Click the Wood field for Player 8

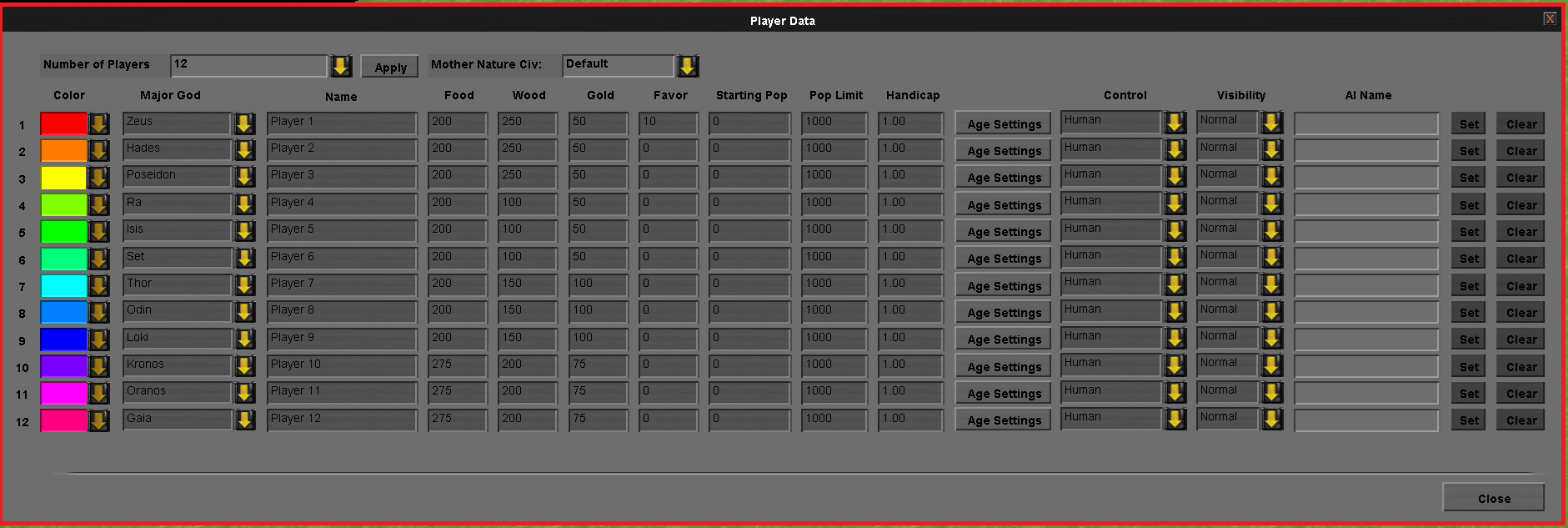(528, 312)
